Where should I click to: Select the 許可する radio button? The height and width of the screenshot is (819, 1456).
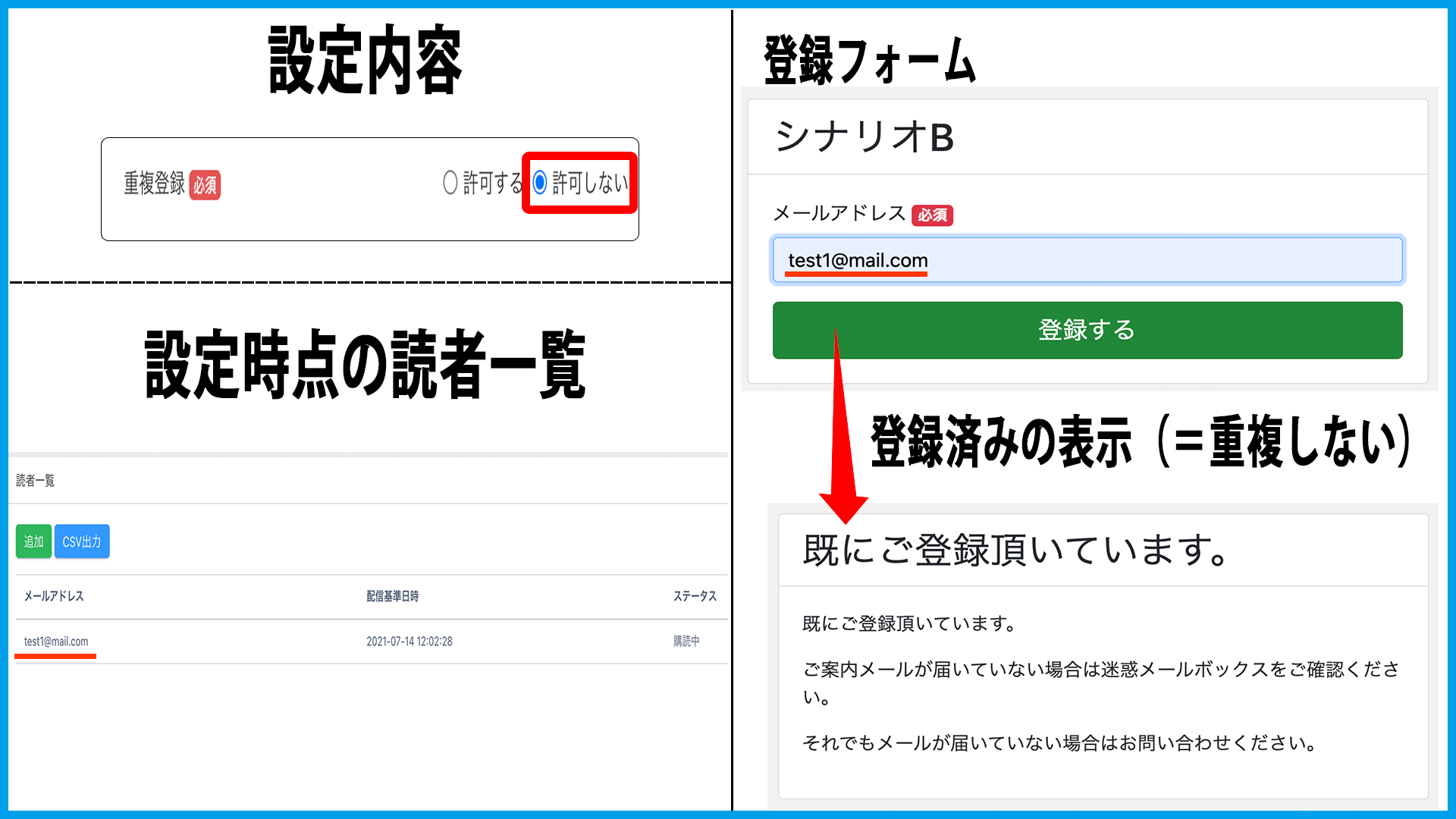pos(450,183)
